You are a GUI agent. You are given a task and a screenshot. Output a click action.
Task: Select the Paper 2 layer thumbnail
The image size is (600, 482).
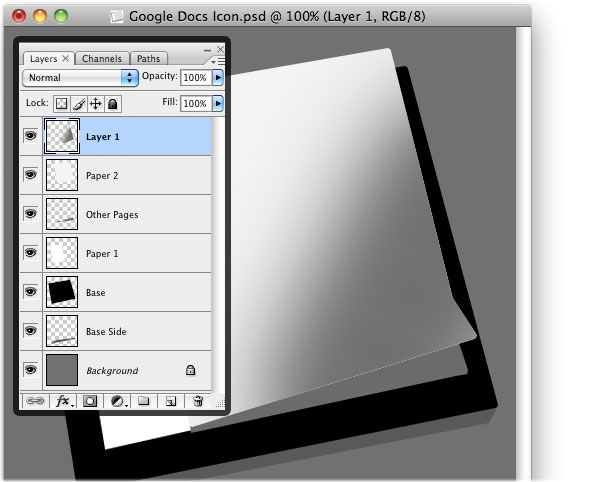pos(62,175)
